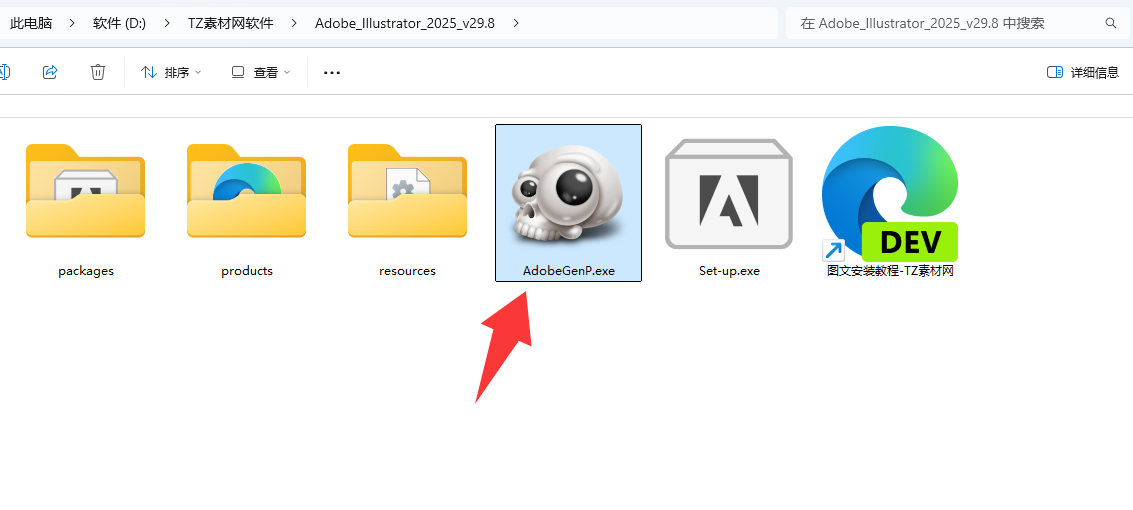This screenshot has width=1133, height=510.
Task: Click the AdobeGenP.exe file name label
Action: [569, 271]
